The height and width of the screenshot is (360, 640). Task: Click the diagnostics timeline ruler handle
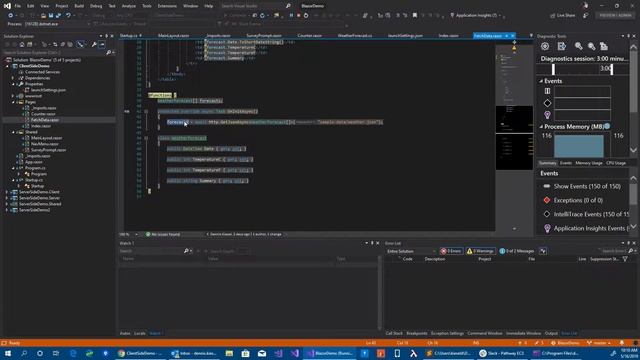(553, 69)
